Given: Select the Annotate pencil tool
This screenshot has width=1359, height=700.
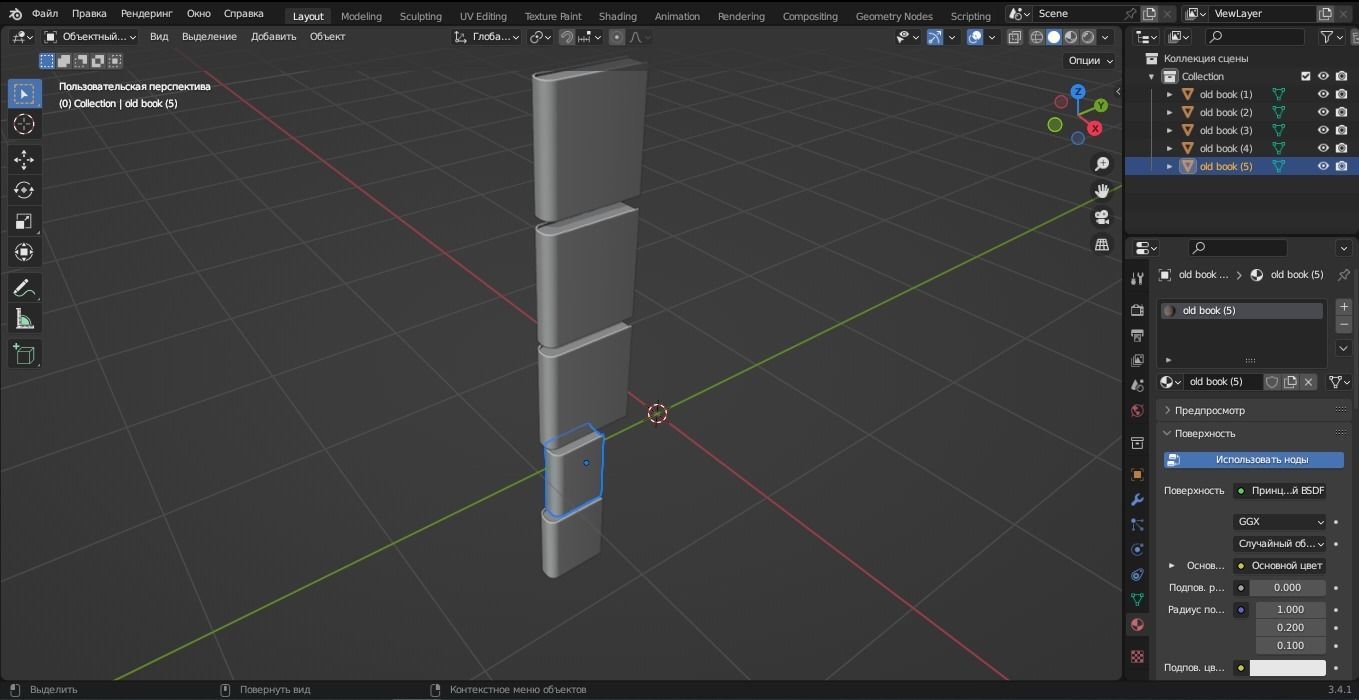Looking at the screenshot, I should 24,288.
